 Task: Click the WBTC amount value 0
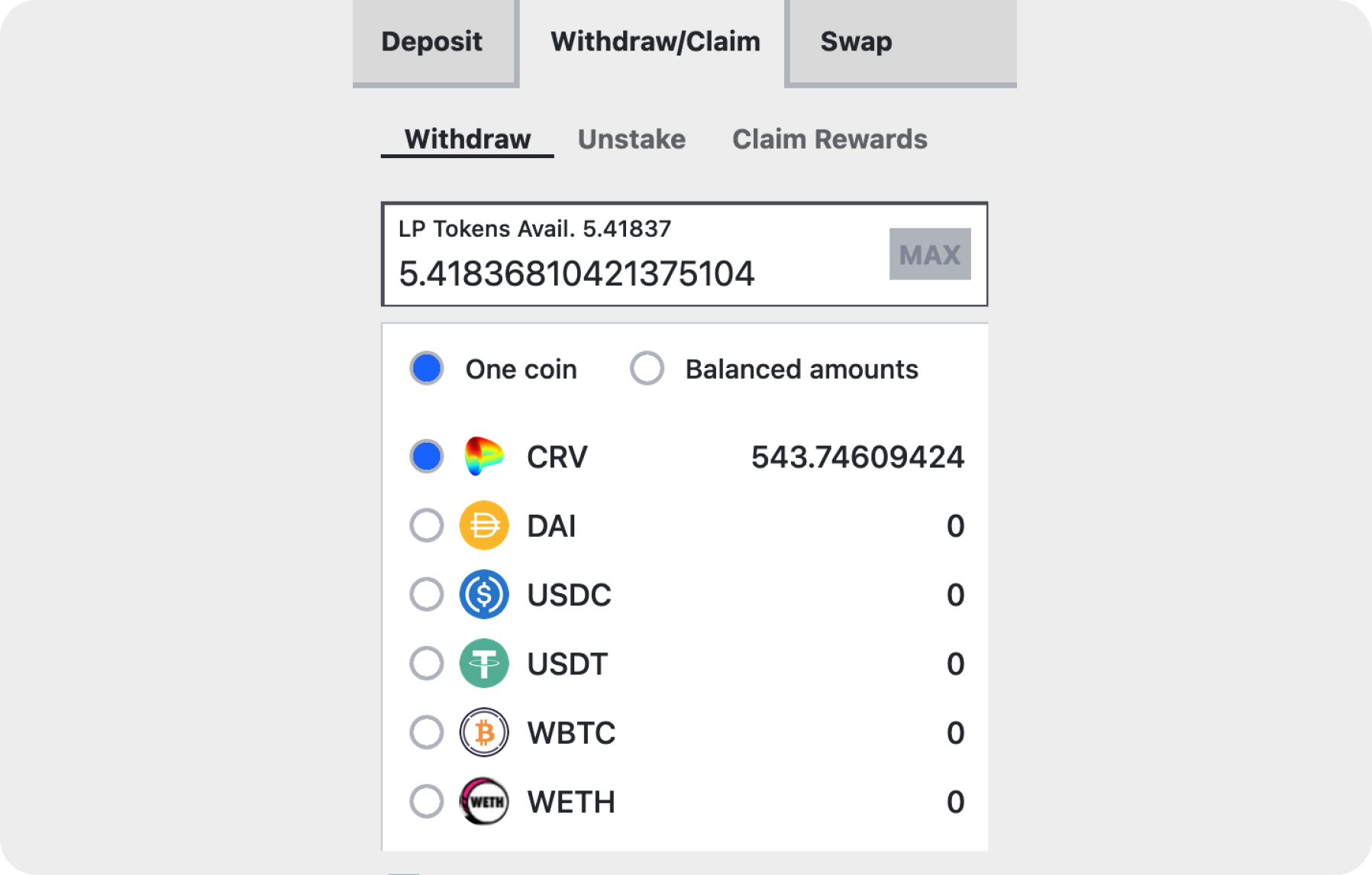point(955,733)
